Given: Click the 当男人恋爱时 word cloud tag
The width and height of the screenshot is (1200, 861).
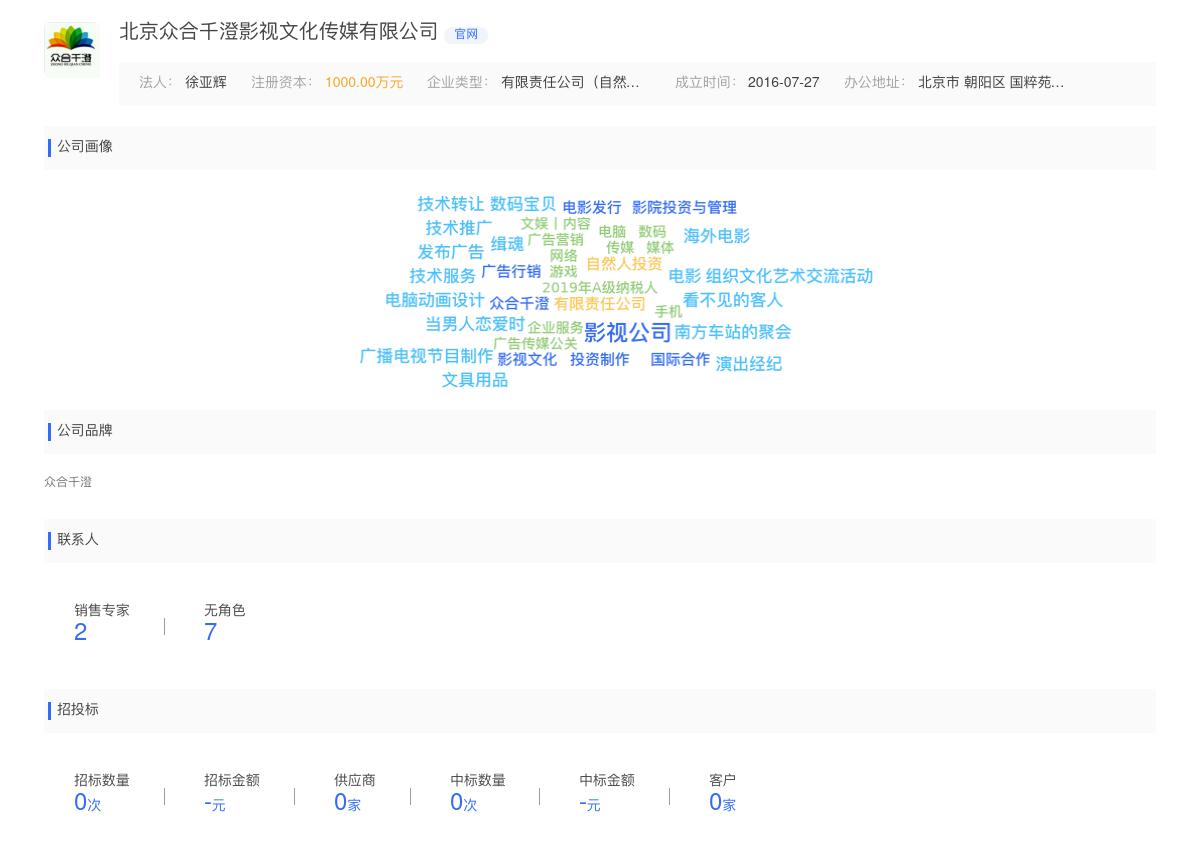Looking at the screenshot, I should click(475, 324).
